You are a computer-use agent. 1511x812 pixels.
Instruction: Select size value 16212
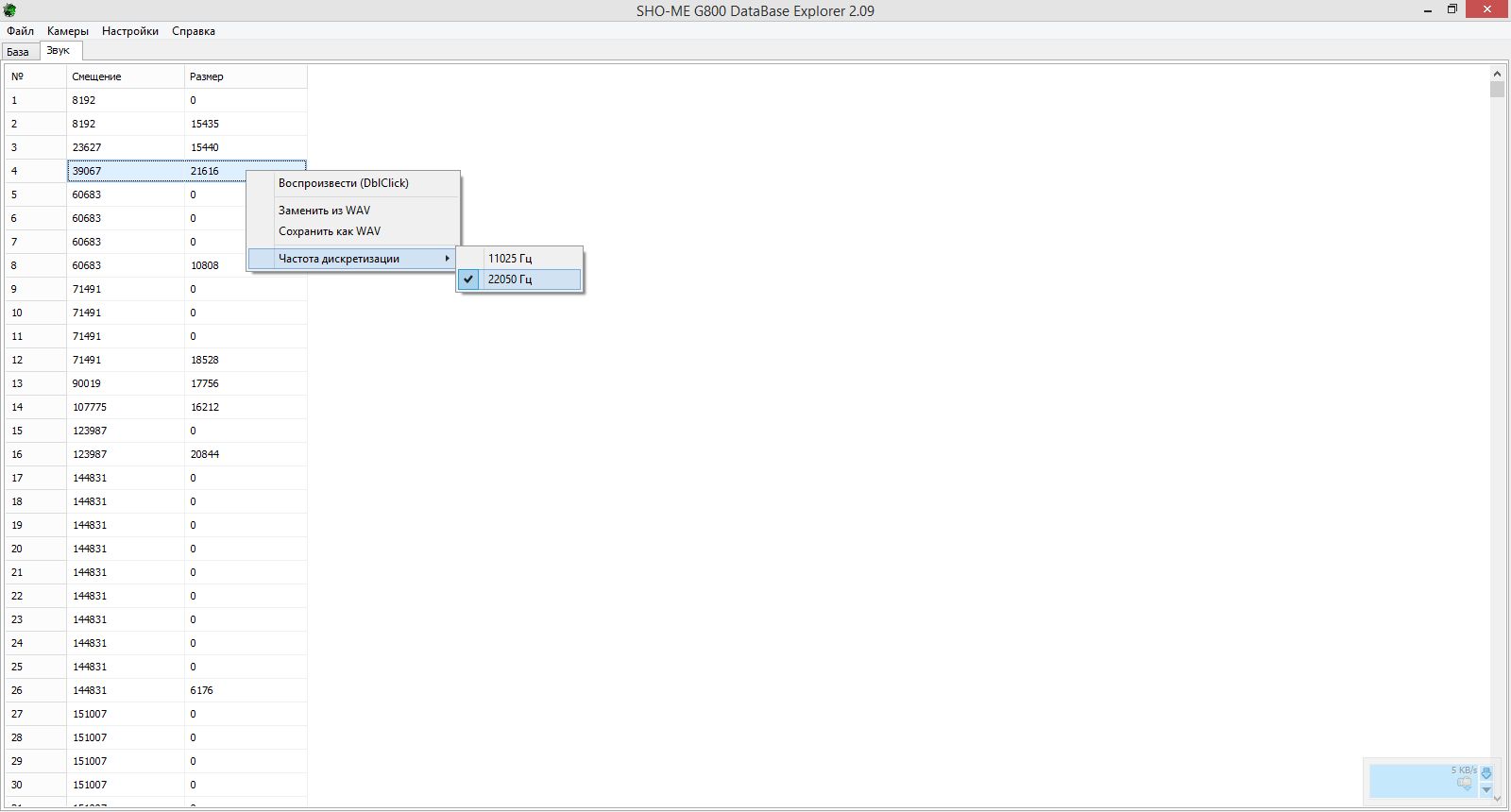tap(205, 407)
